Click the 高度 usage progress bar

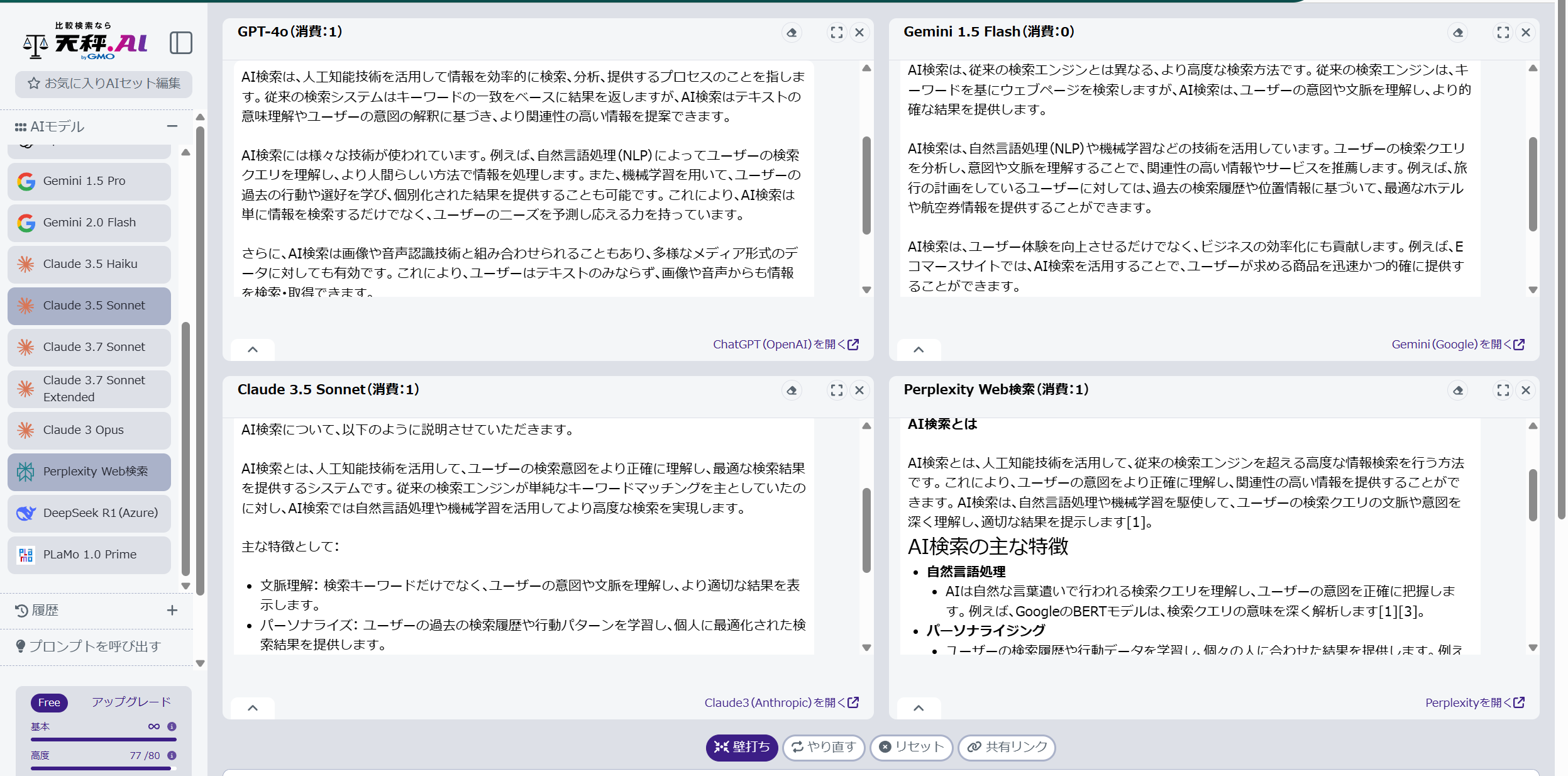(x=104, y=768)
